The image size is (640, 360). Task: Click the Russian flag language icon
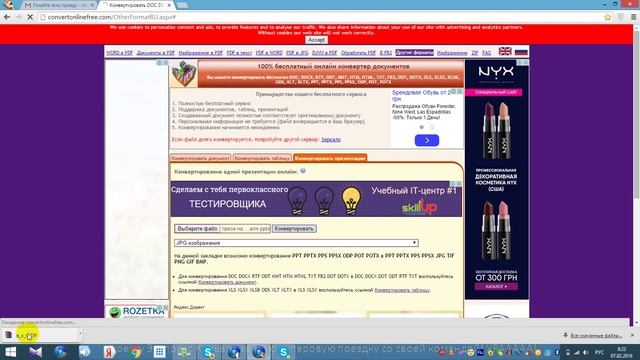(x=521, y=52)
